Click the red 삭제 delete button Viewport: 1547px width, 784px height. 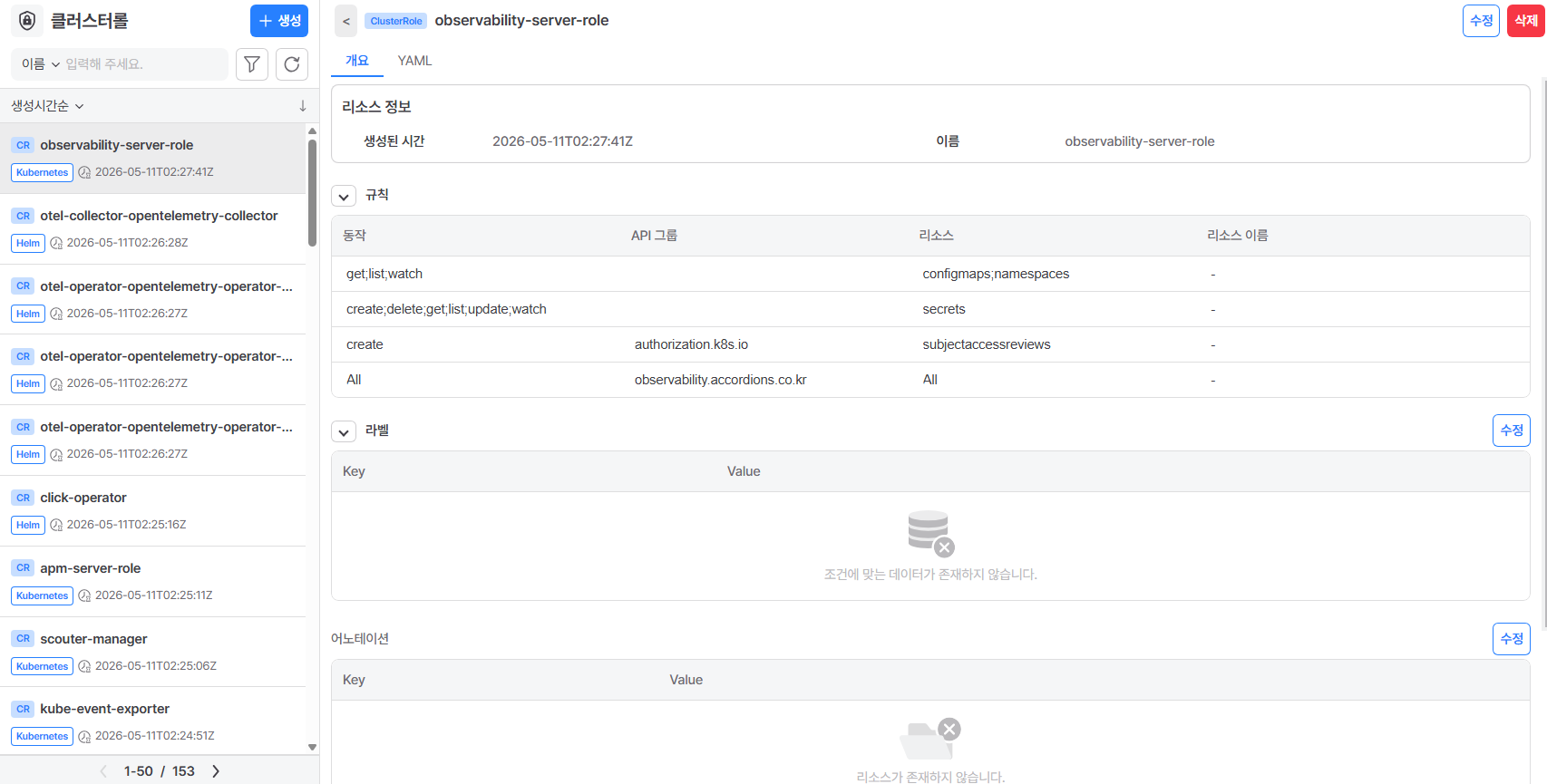[1526, 21]
